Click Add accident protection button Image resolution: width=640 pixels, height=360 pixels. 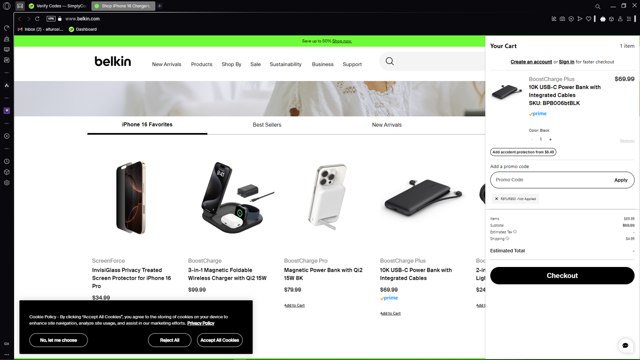(523, 152)
